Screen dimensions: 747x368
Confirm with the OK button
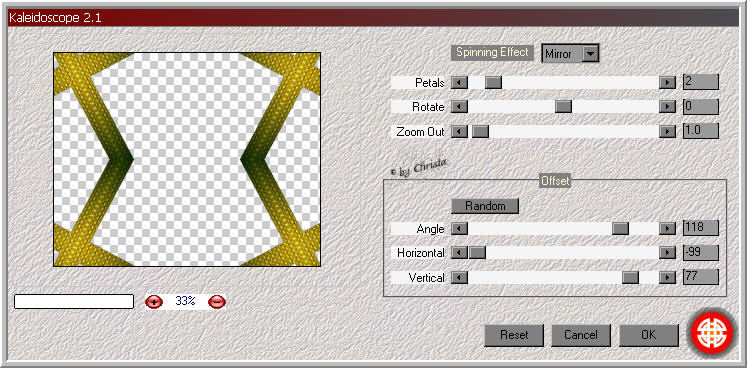point(648,335)
